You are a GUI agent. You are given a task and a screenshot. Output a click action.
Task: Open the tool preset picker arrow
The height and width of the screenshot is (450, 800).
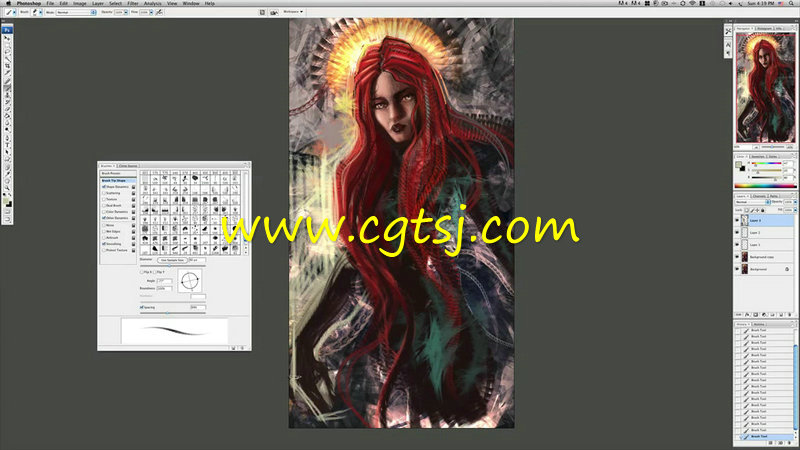point(14,12)
